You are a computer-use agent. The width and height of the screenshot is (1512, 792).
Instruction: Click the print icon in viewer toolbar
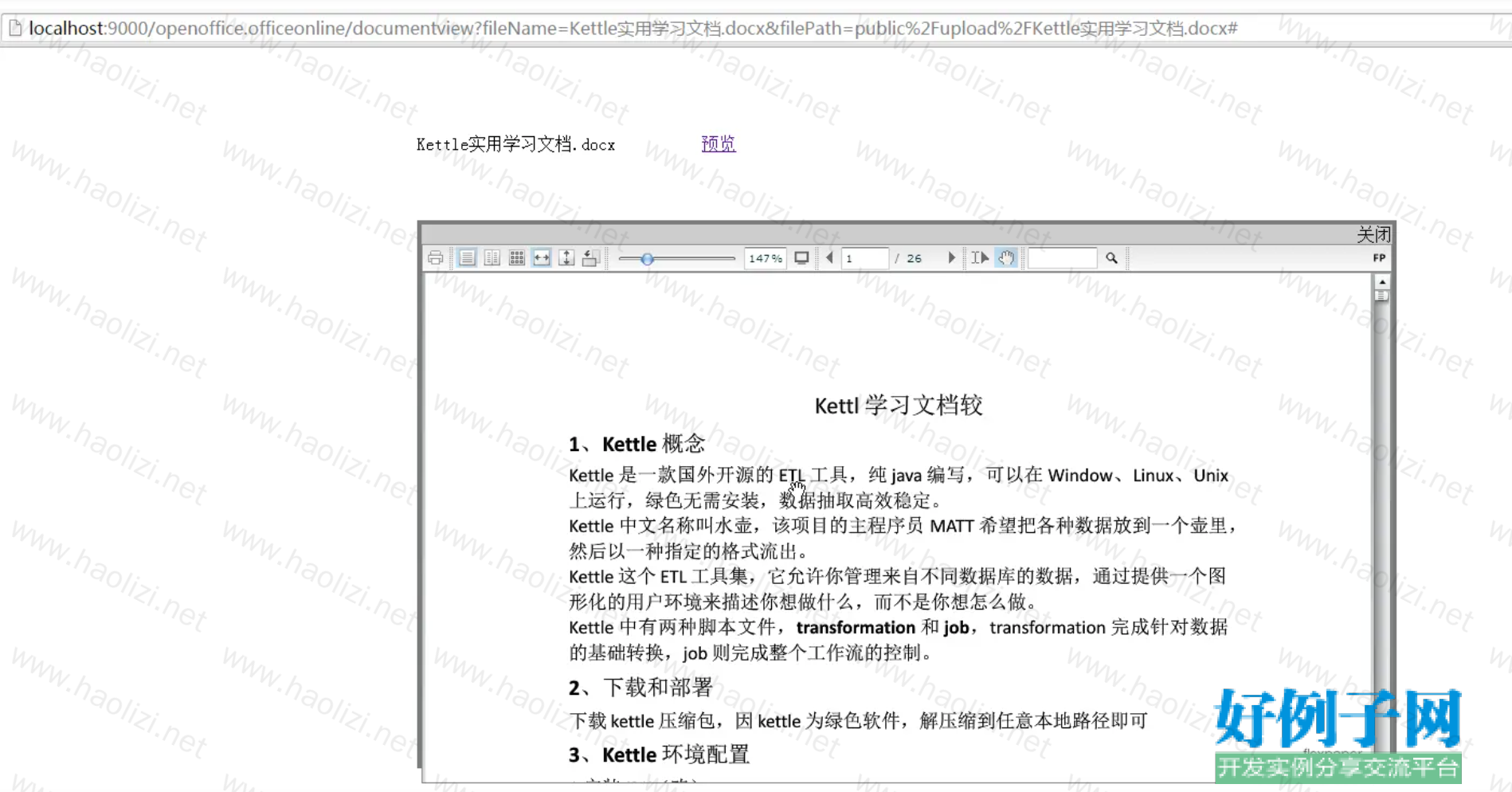tap(435, 258)
